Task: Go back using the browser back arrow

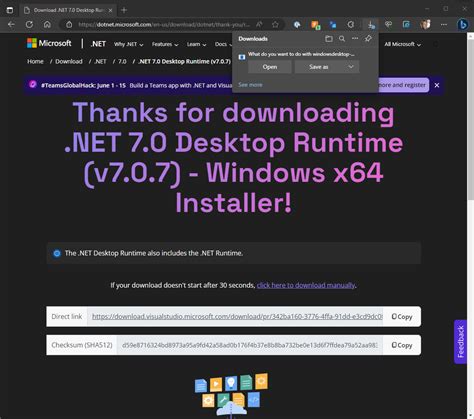Action: [11, 24]
